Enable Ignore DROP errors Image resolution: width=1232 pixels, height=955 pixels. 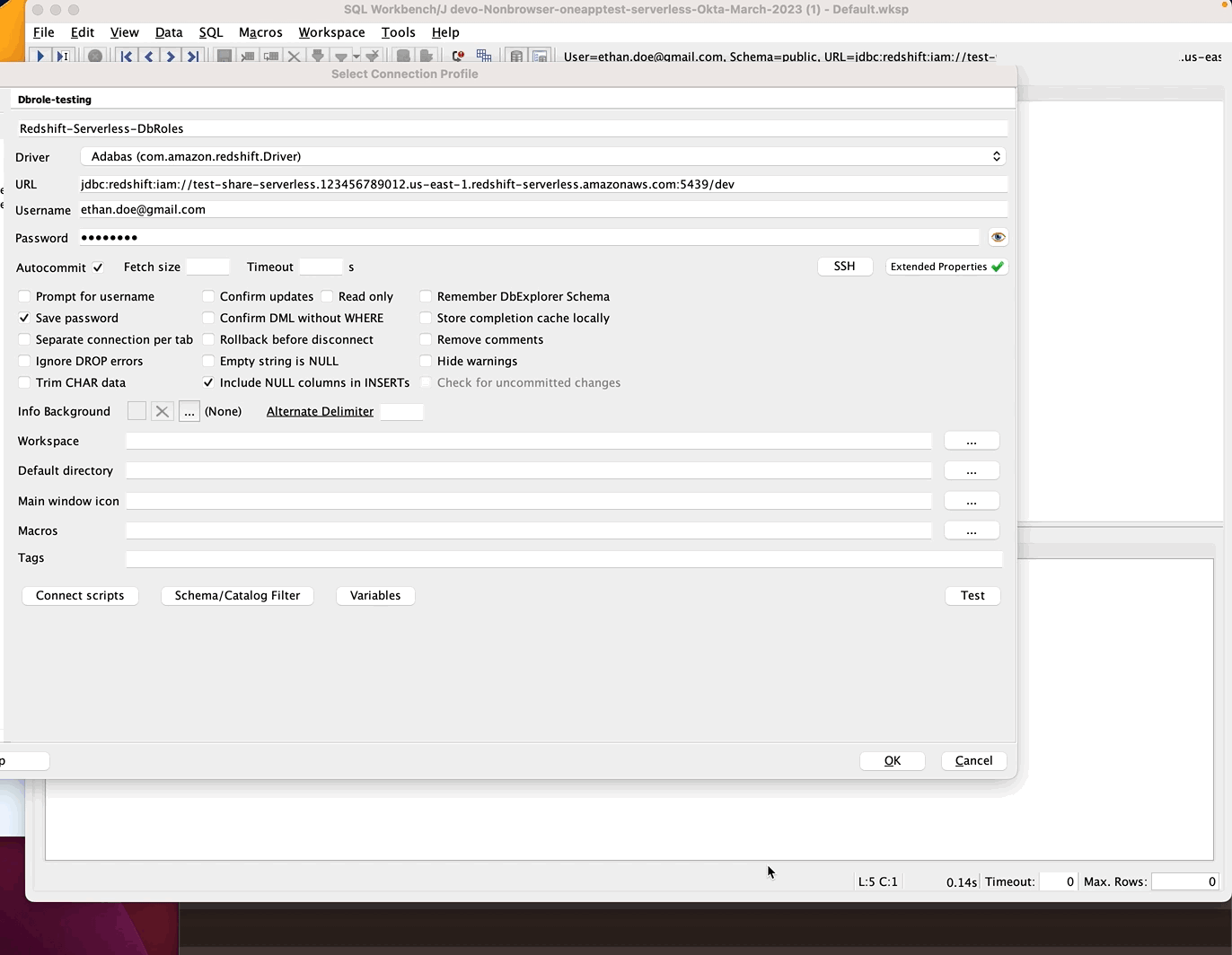[x=24, y=361]
